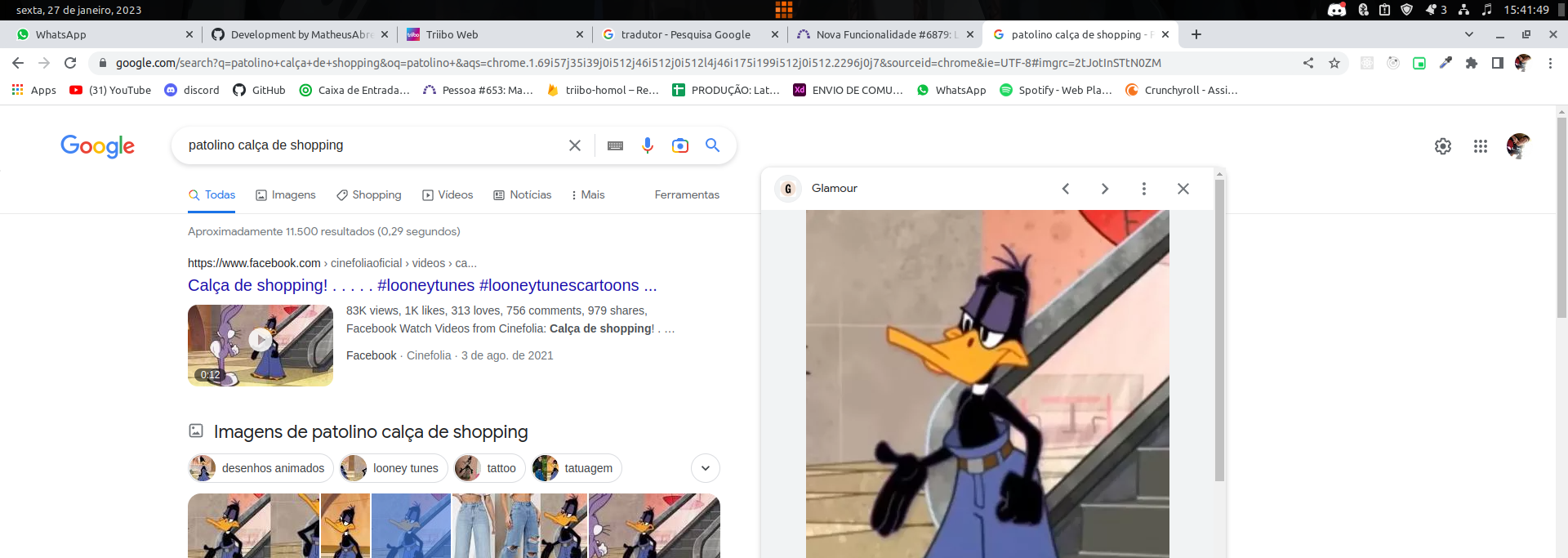Select the Imagens search tab
Image resolution: width=1568 pixels, height=558 pixels.
pyautogui.click(x=285, y=194)
